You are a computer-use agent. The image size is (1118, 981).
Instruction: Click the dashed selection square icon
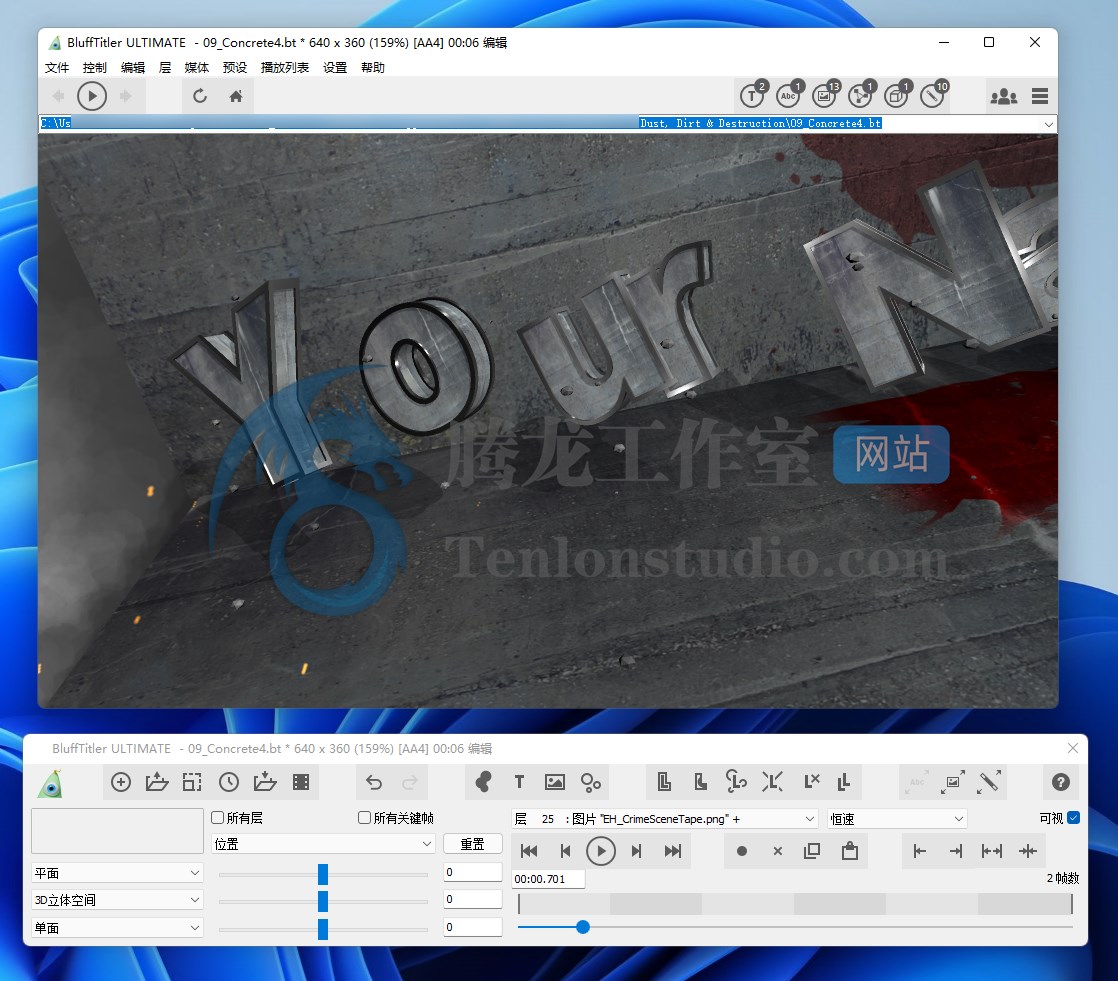[193, 782]
